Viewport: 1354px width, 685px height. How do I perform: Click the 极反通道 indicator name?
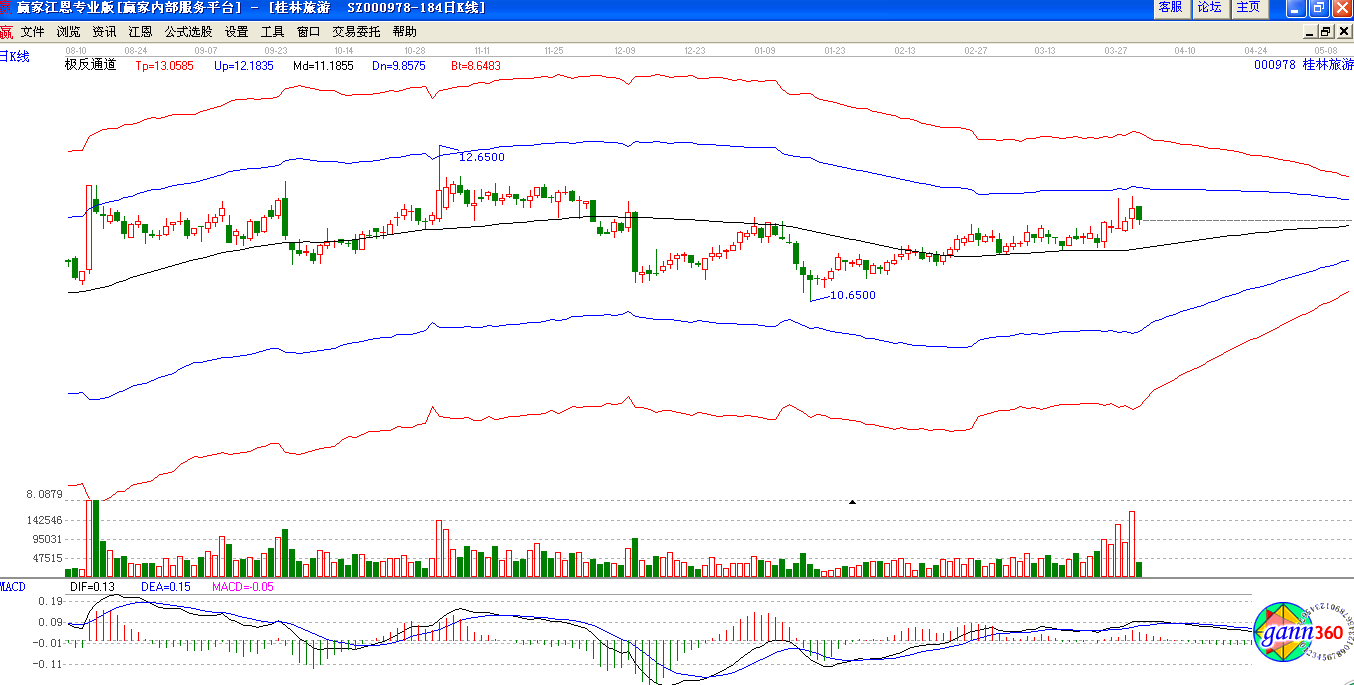point(91,65)
